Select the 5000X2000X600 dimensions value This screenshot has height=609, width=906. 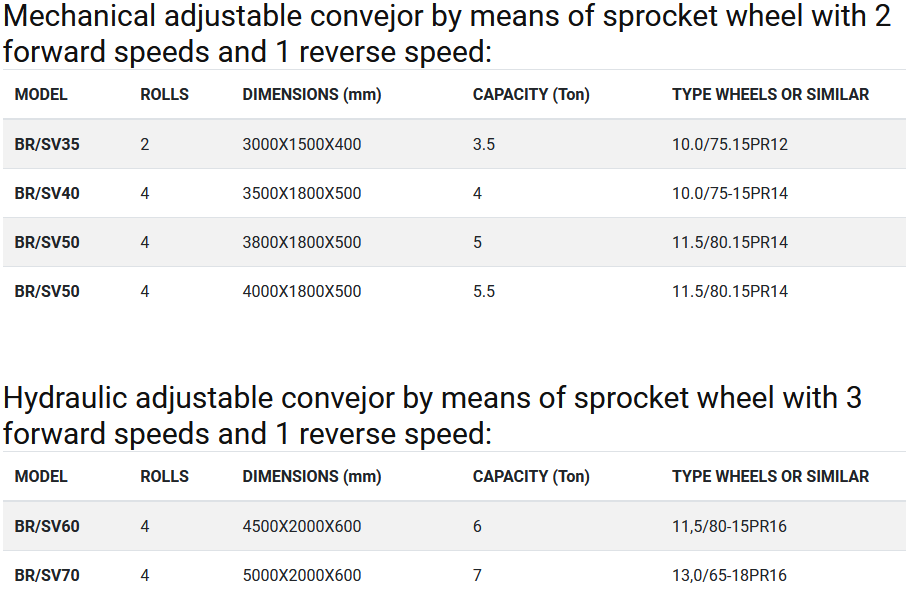coord(302,575)
